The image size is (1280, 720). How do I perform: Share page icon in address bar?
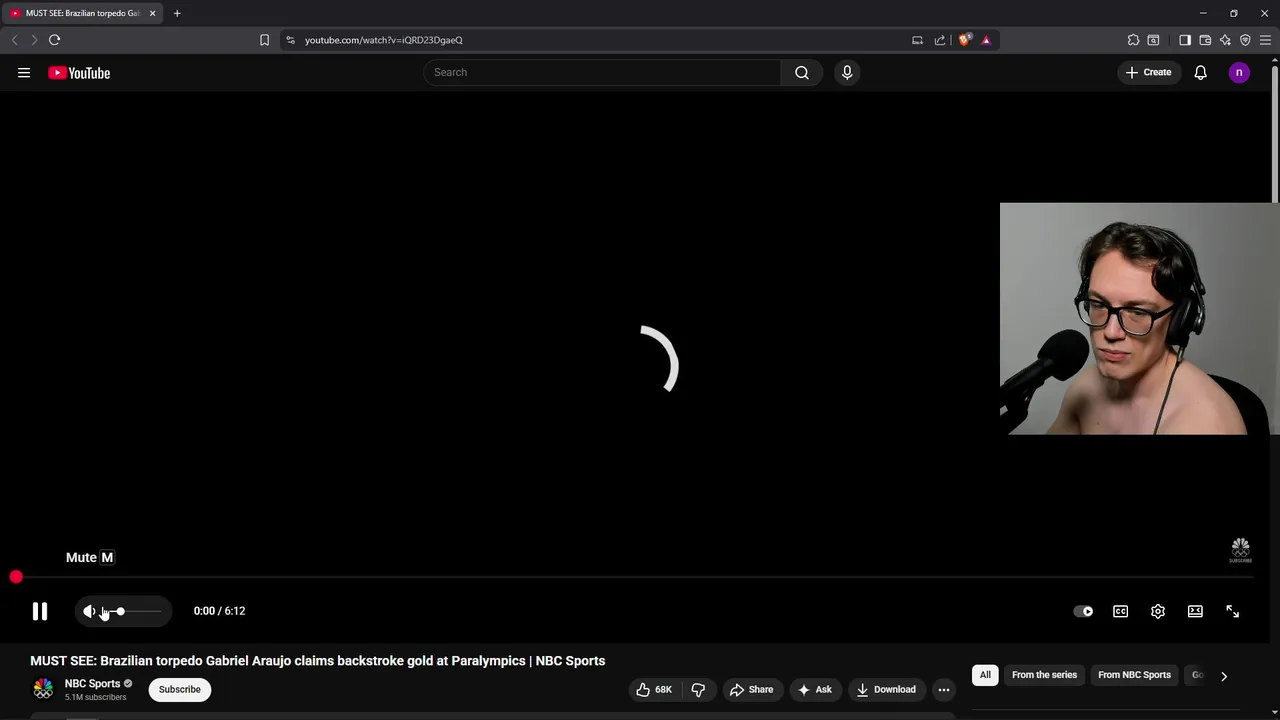(940, 40)
